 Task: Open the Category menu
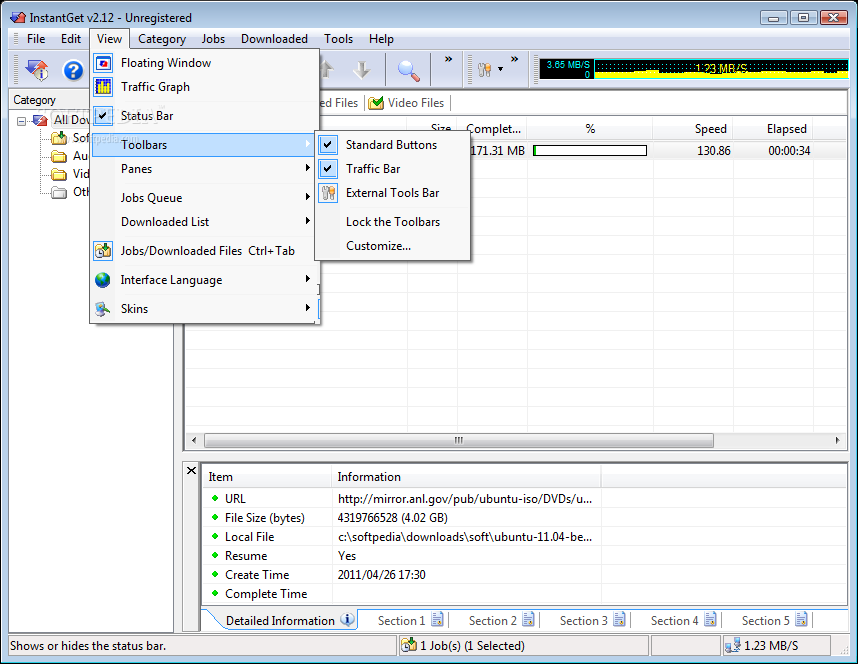pos(162,39)
